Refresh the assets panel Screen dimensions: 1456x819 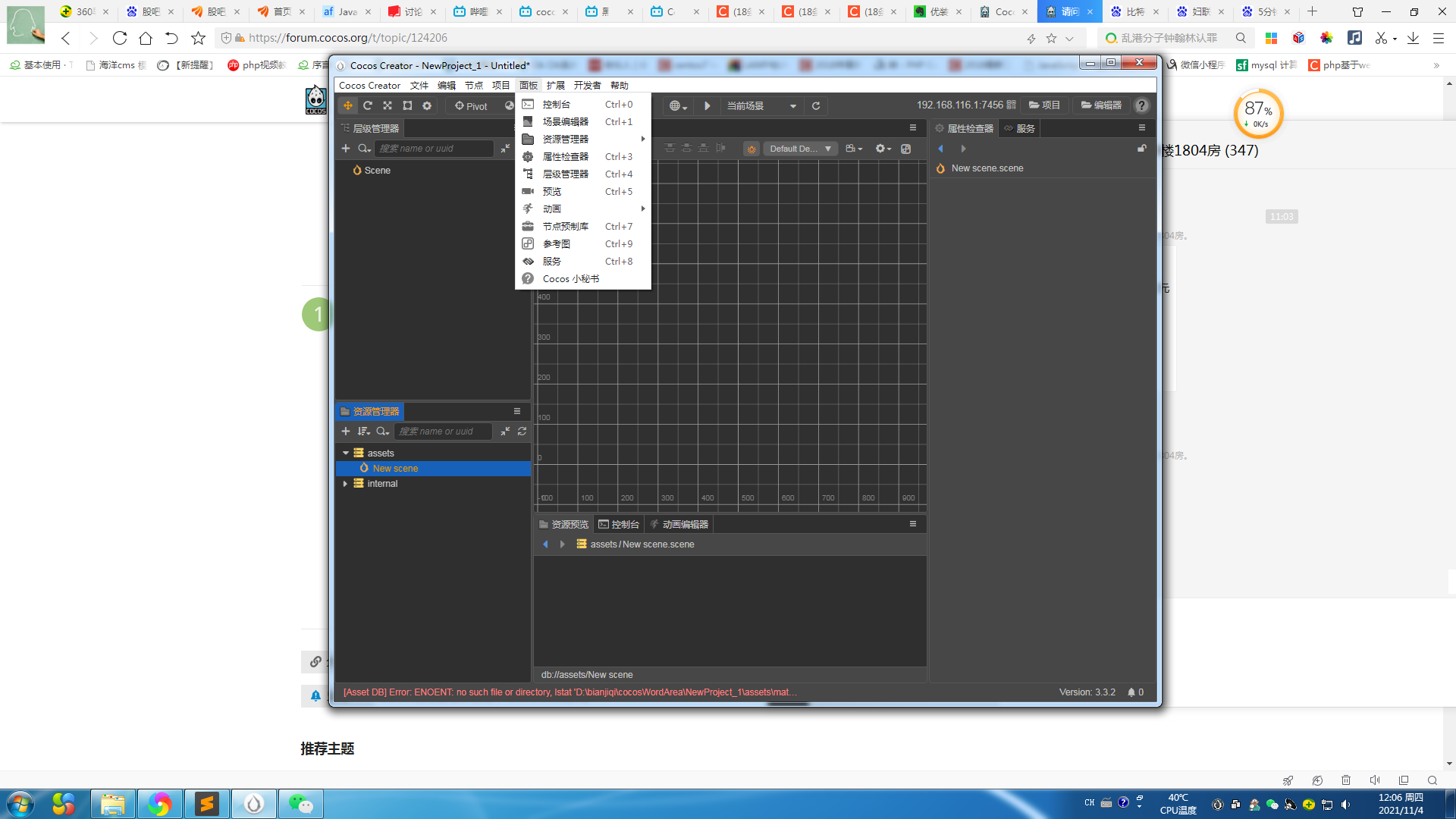click(522, 431)
